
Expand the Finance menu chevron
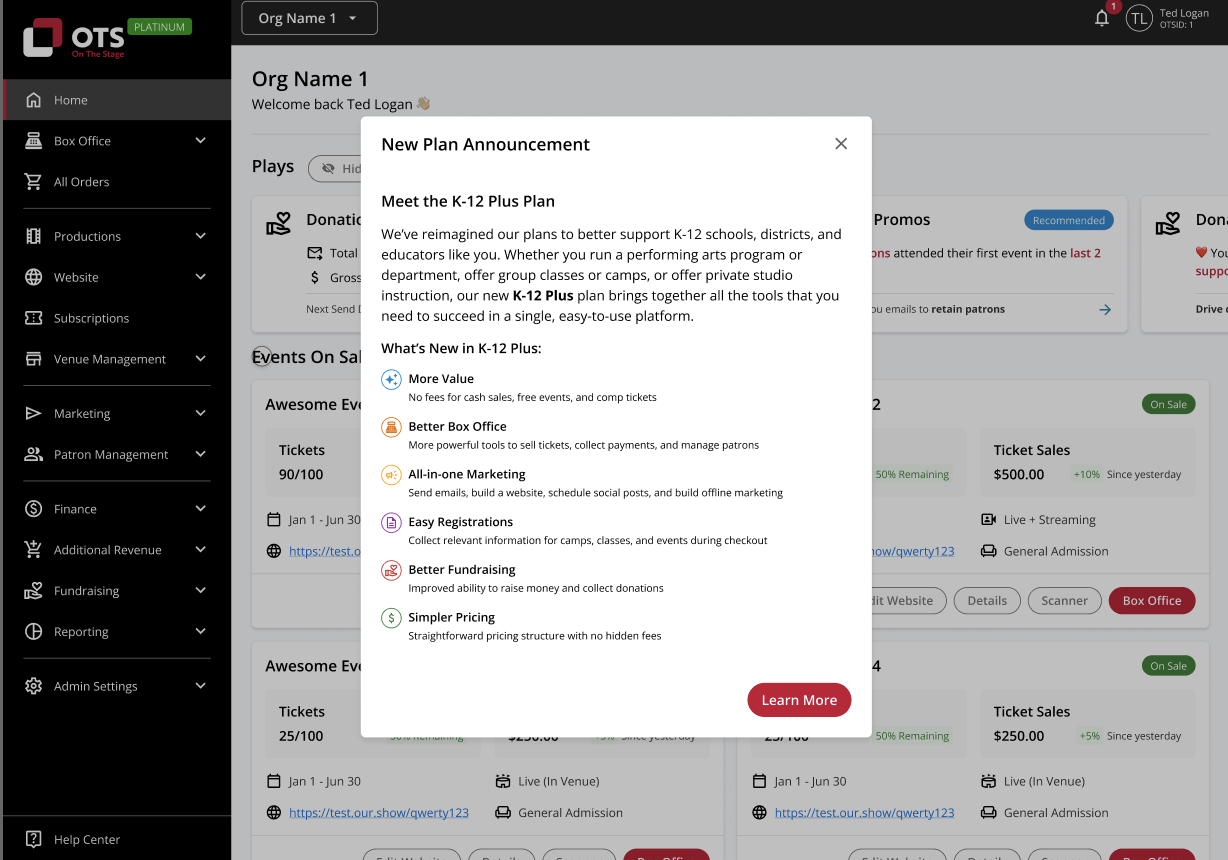200,509
